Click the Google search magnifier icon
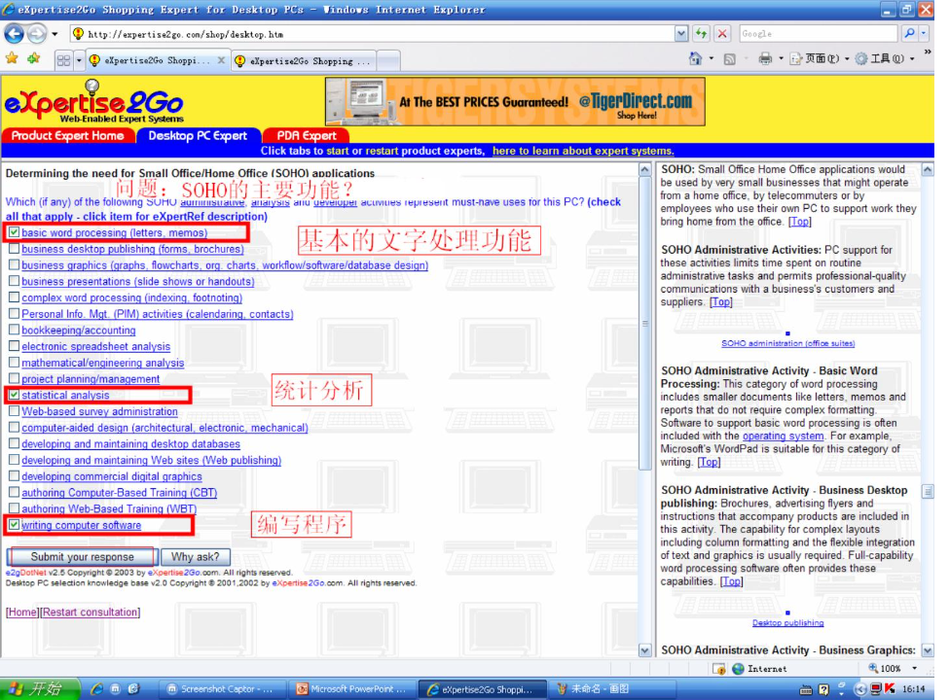Screen dimensions: 950x700 point(908,34)
